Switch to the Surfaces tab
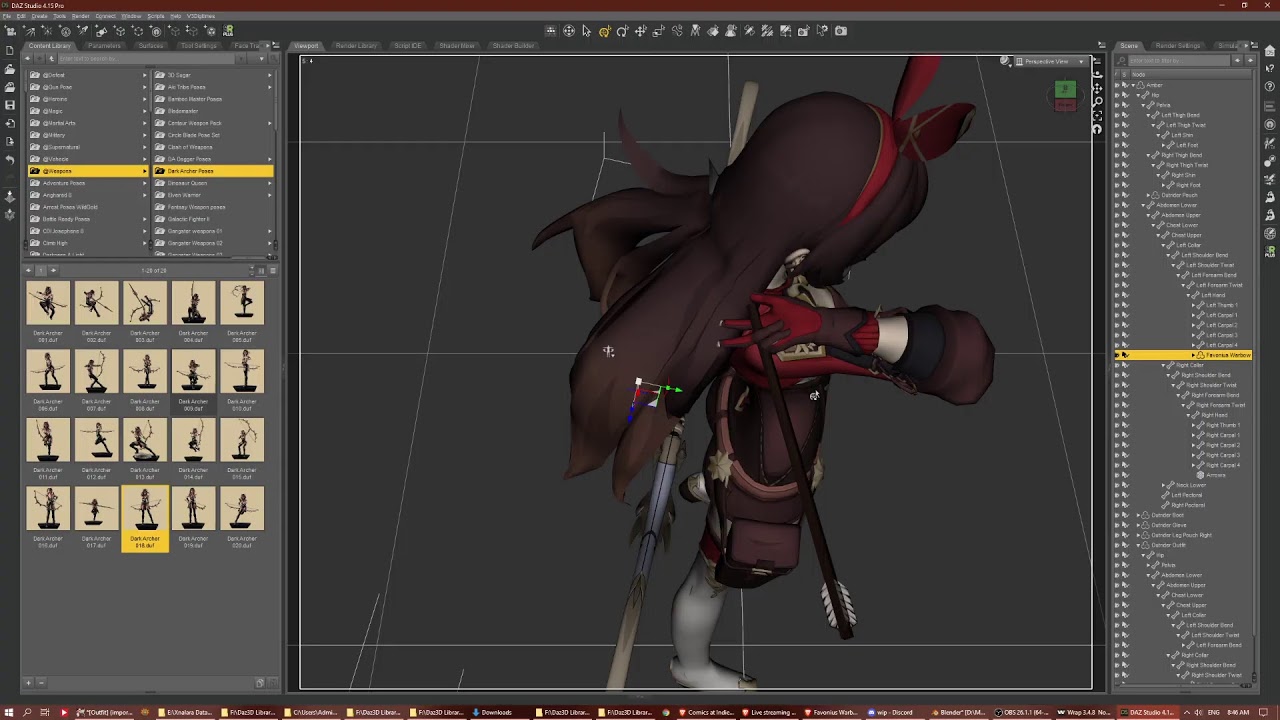 [x=151, y=46]
